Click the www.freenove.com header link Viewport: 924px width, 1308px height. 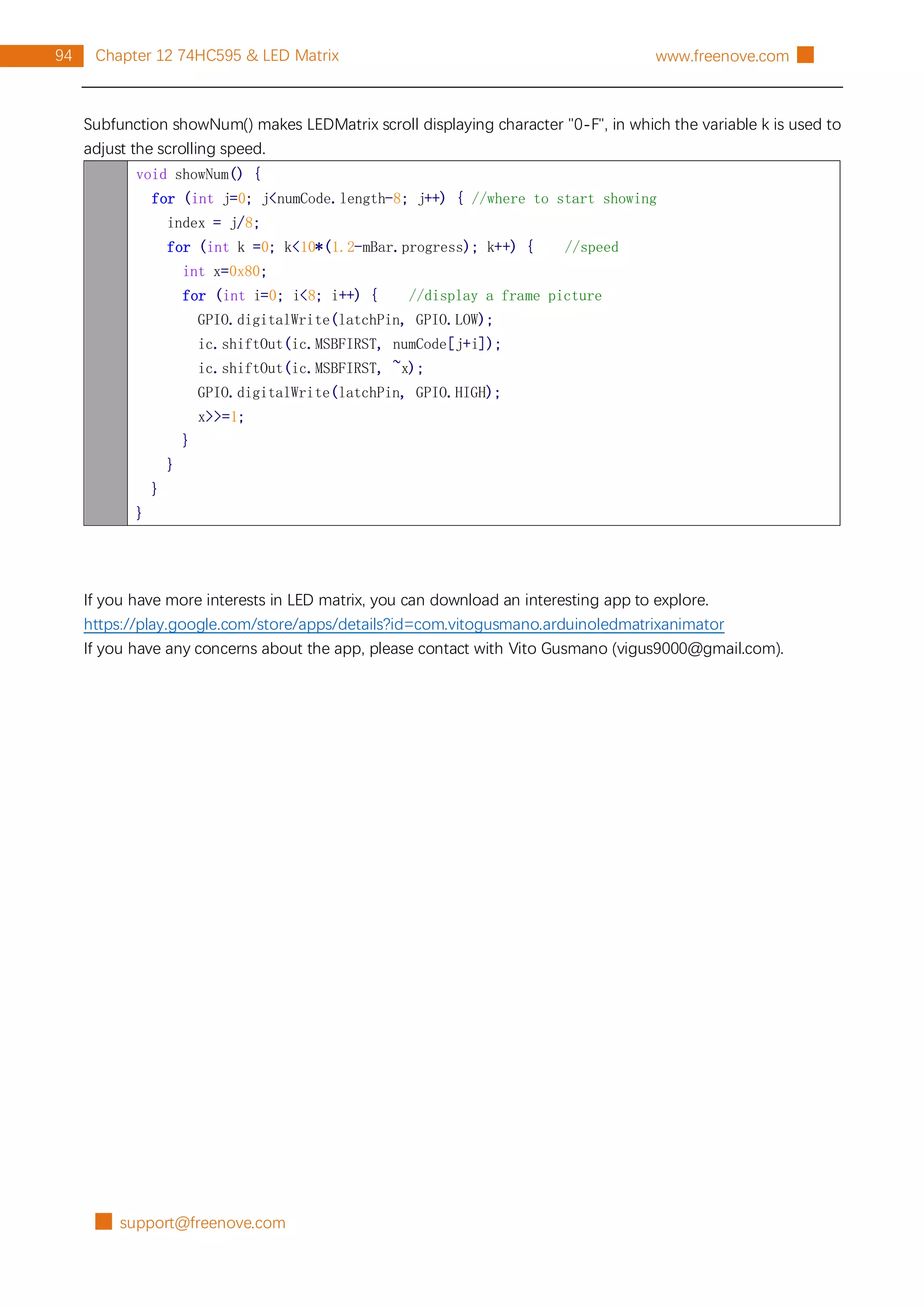pyautogui.click(x=722, y=56)
